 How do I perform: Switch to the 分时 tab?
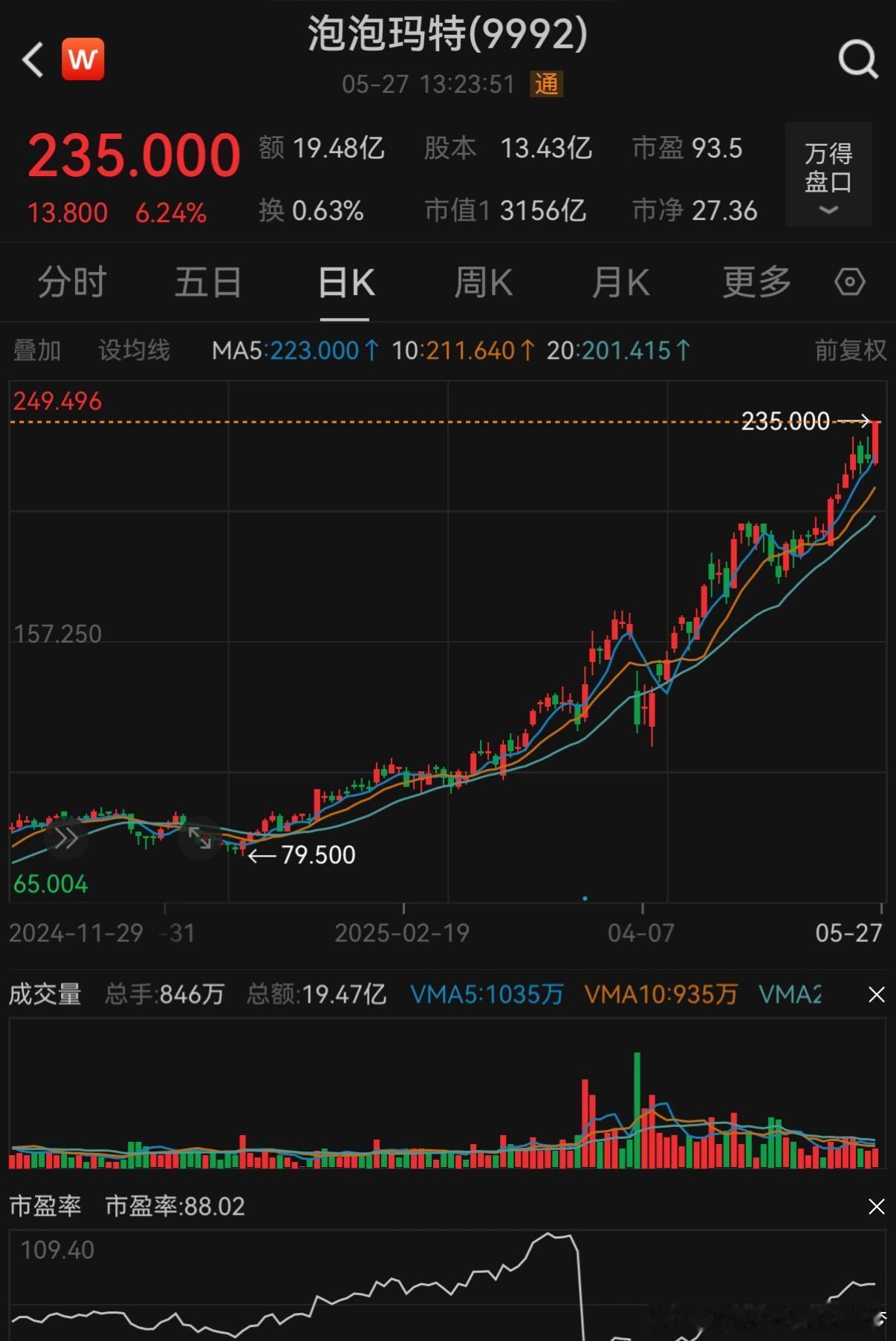[72, 282]
